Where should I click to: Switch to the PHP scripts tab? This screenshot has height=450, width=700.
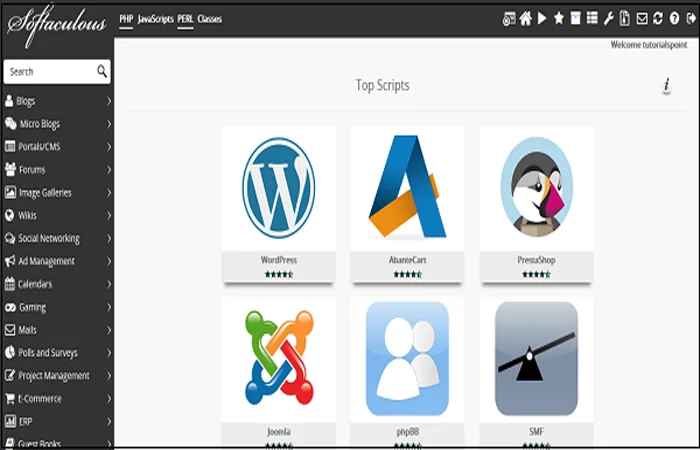pyautogui.click(x=126, y=19)
